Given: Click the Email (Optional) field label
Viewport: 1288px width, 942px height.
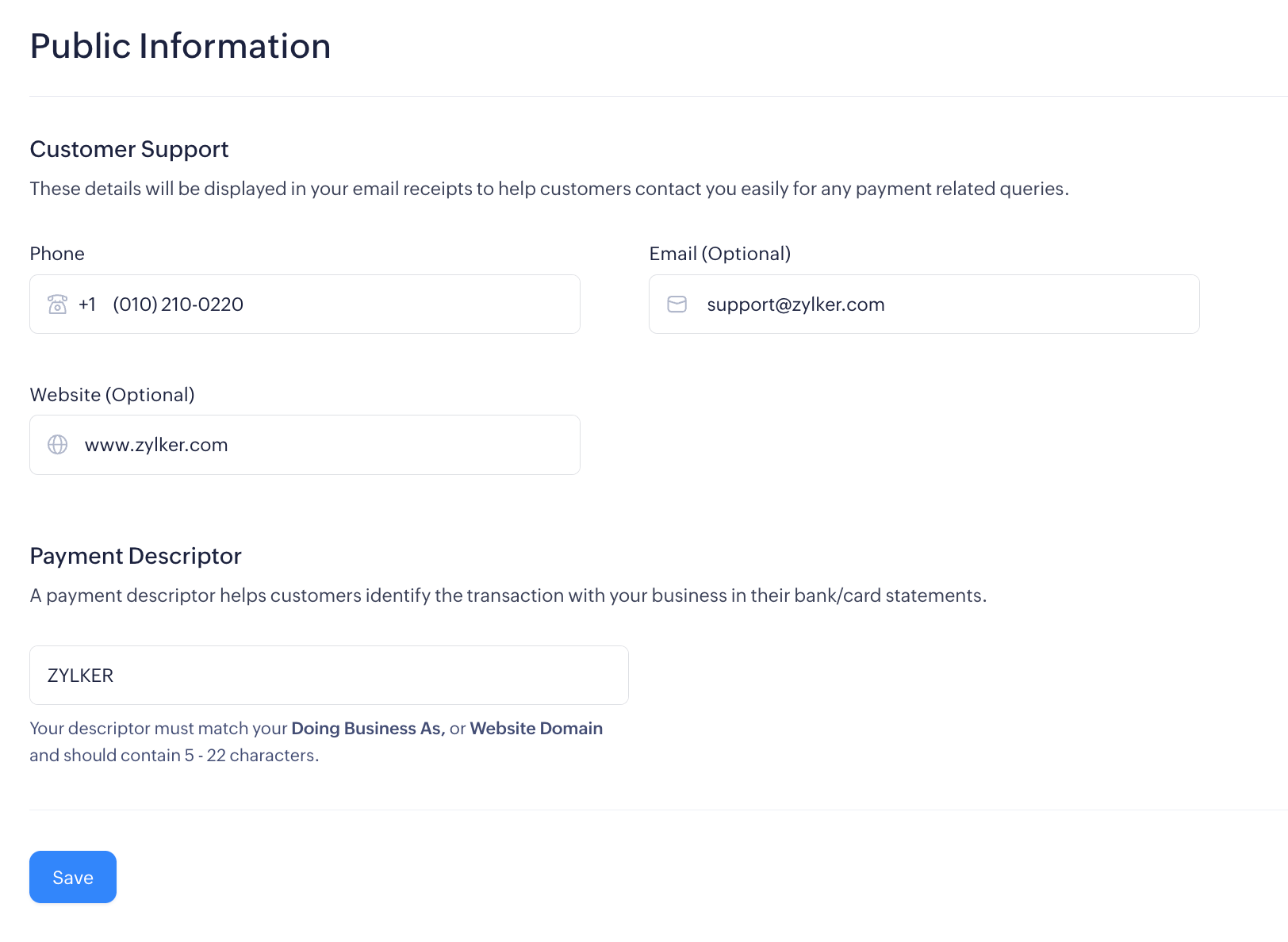Looking at the screenshot, I should click(x=719, y=254).
